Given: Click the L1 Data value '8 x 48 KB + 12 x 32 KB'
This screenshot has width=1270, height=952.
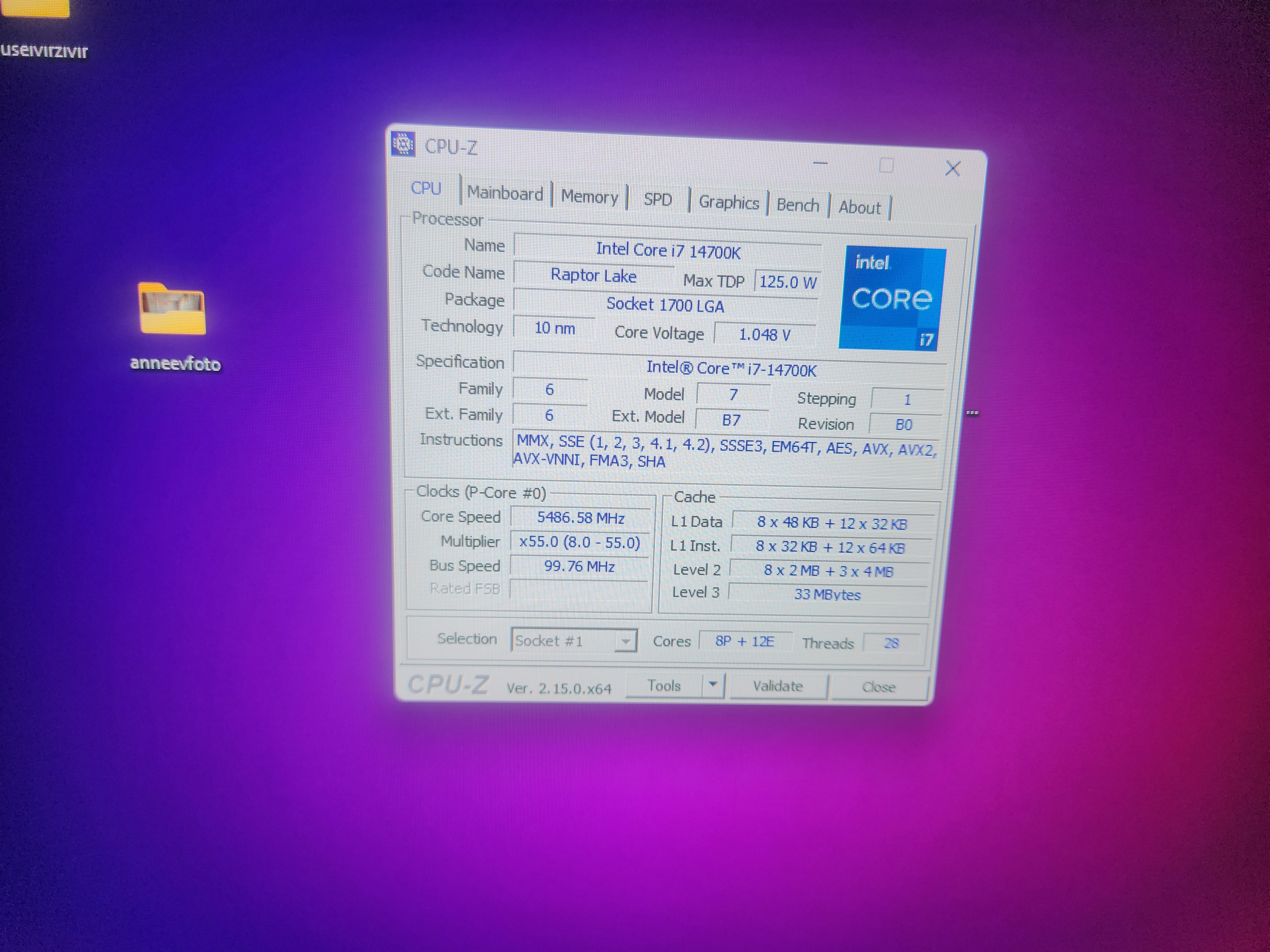Looking at the screenshot, I should [x=832, y=523].
